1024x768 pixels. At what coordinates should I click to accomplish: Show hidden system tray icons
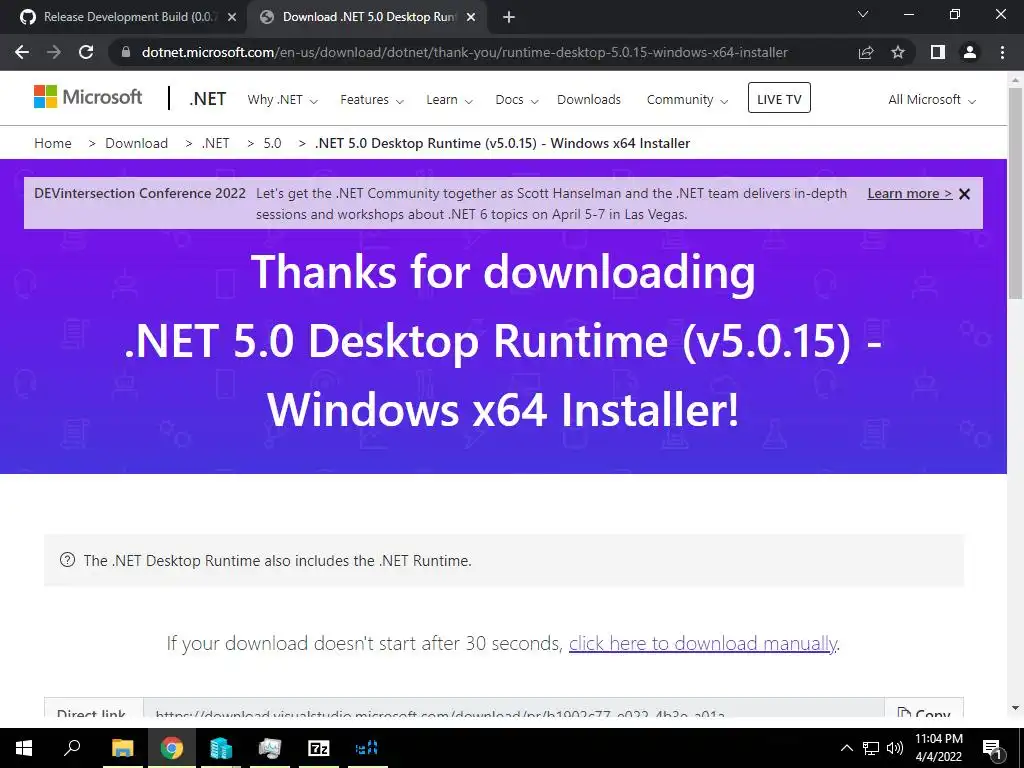click(x=846, y=748)
